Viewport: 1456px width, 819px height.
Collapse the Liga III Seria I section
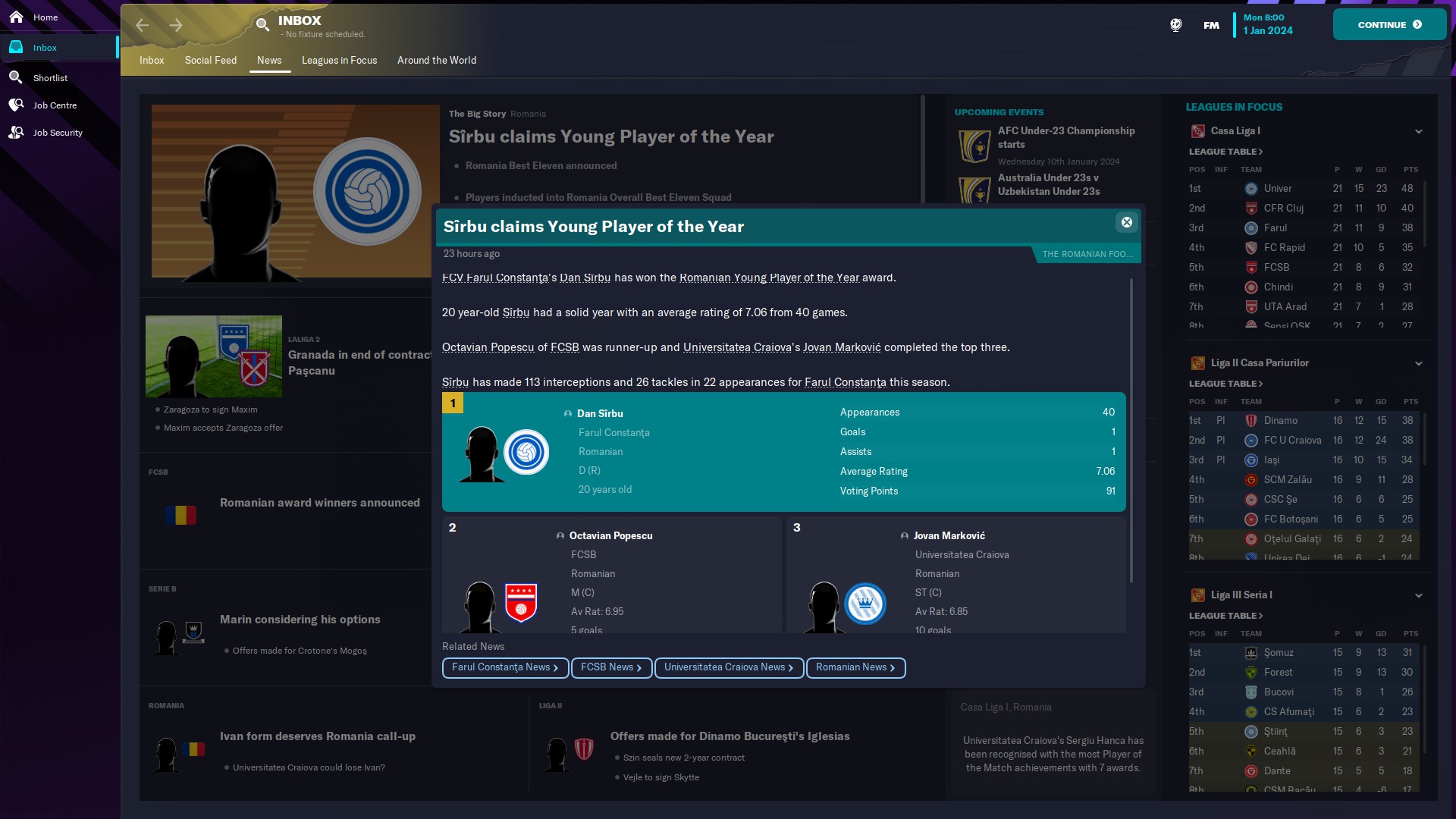(1418, 595)
